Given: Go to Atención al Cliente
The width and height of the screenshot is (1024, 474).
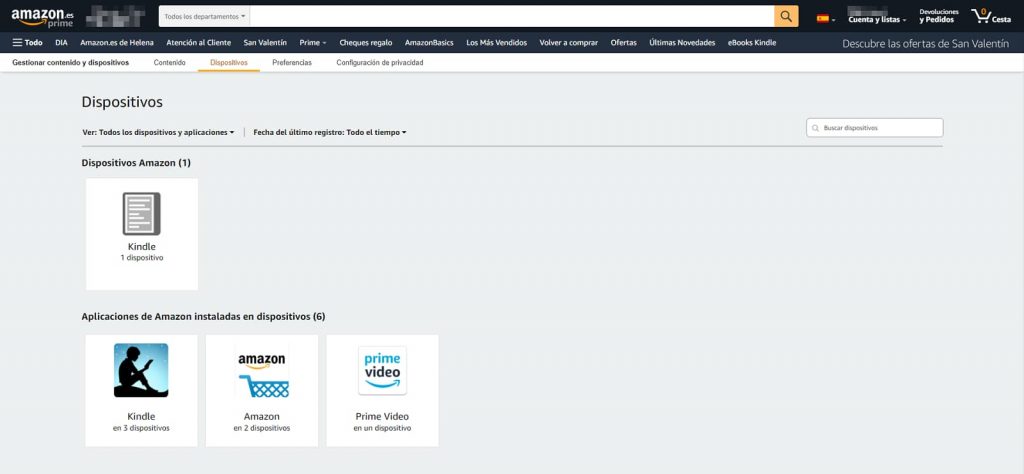Looking at the screenshot, I should click(199, 42).
